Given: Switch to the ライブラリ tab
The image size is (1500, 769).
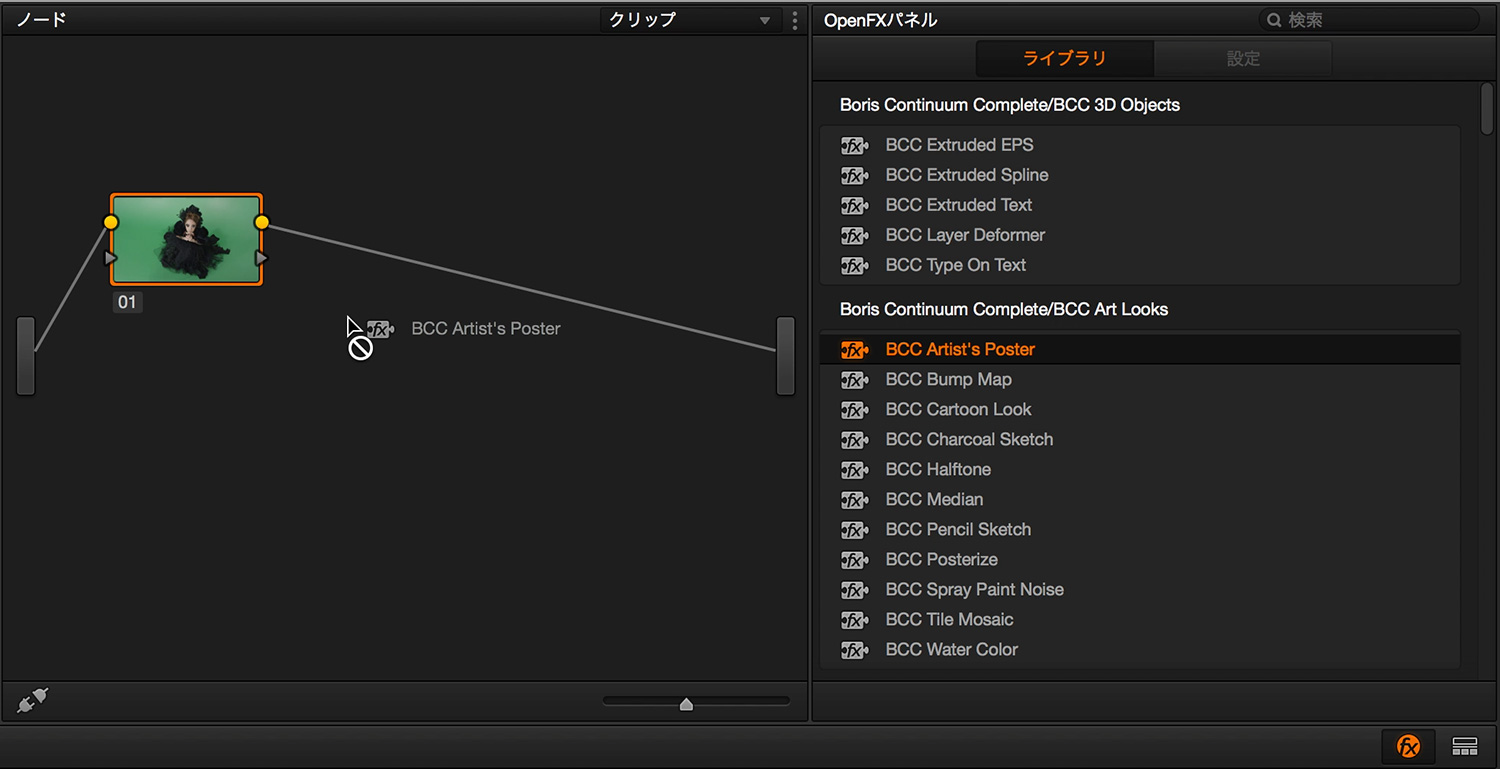Looking at the screenshot, I should [x=1064, y=59].
